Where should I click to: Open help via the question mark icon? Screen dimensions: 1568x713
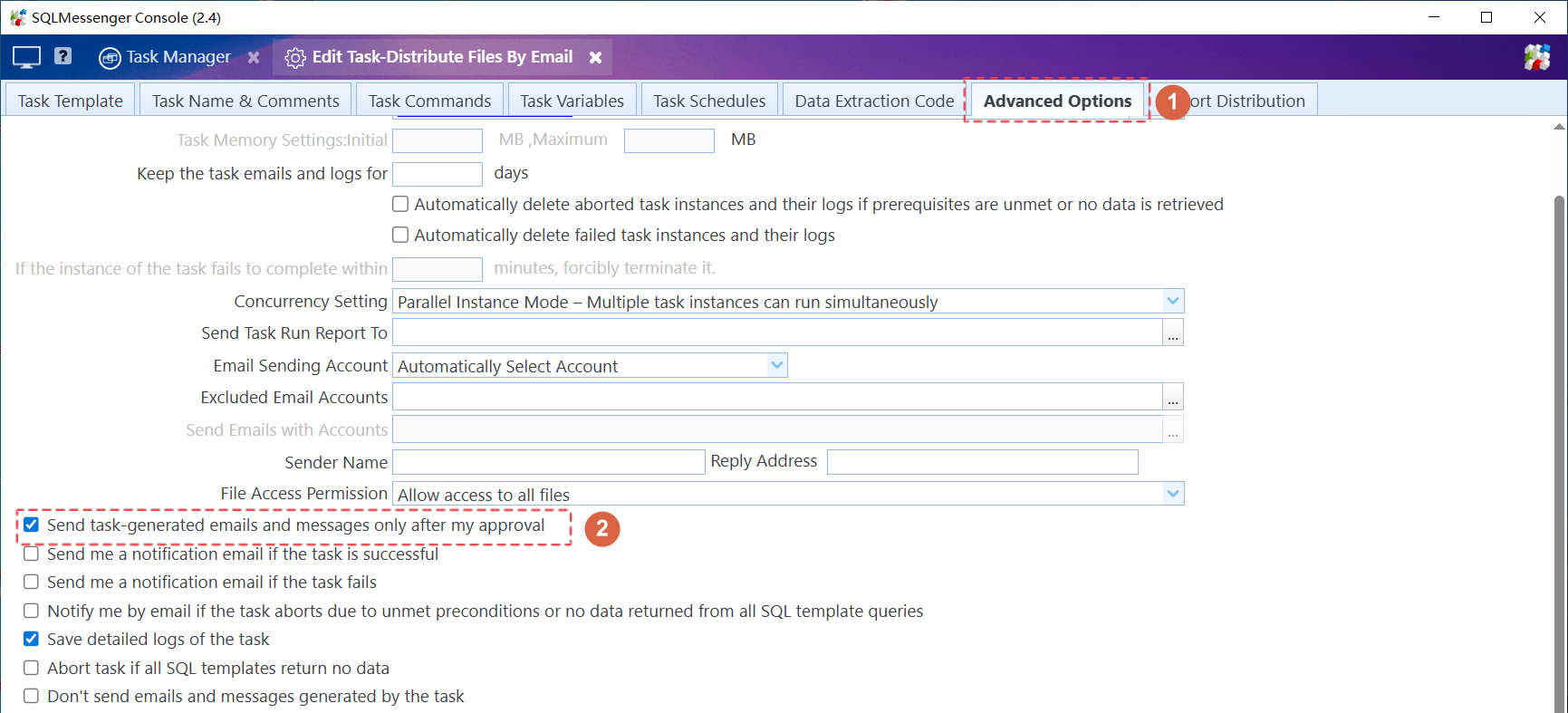pyautogui.click(x=63, y=56)
